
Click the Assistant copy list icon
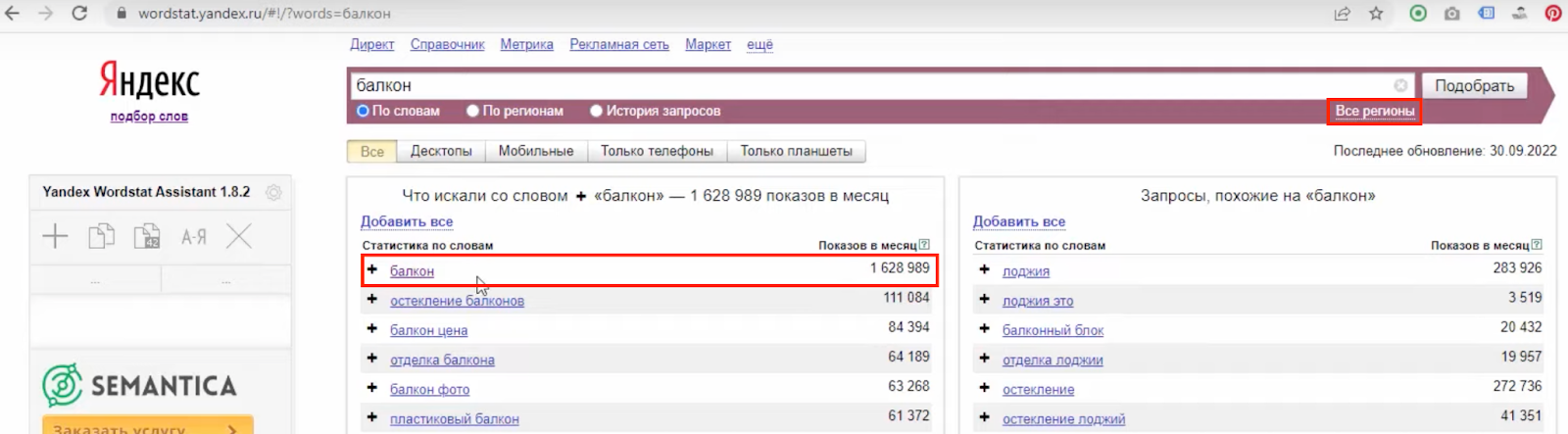click(101, 236)
